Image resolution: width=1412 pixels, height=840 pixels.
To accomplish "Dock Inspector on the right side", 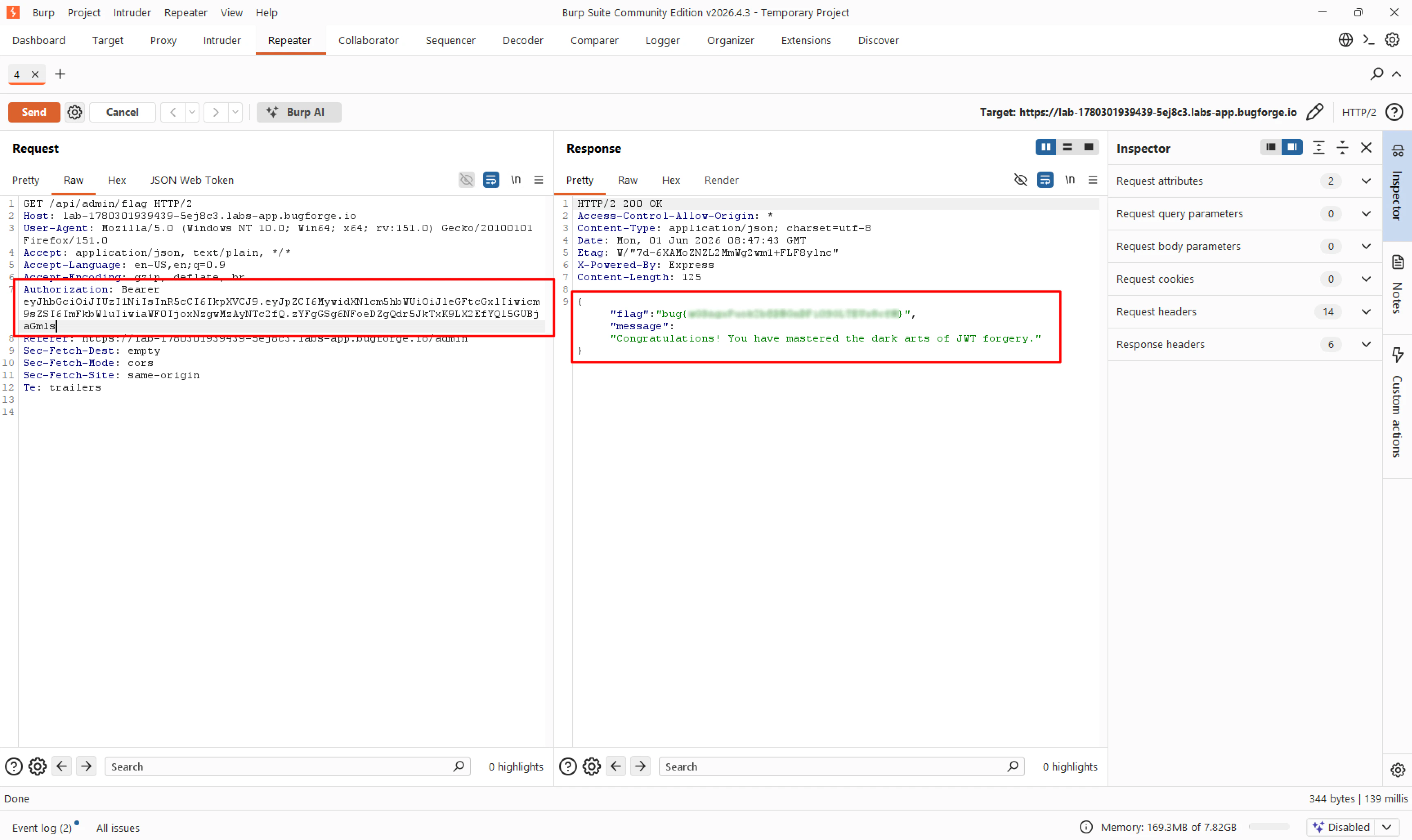I will click(1292, 147).
